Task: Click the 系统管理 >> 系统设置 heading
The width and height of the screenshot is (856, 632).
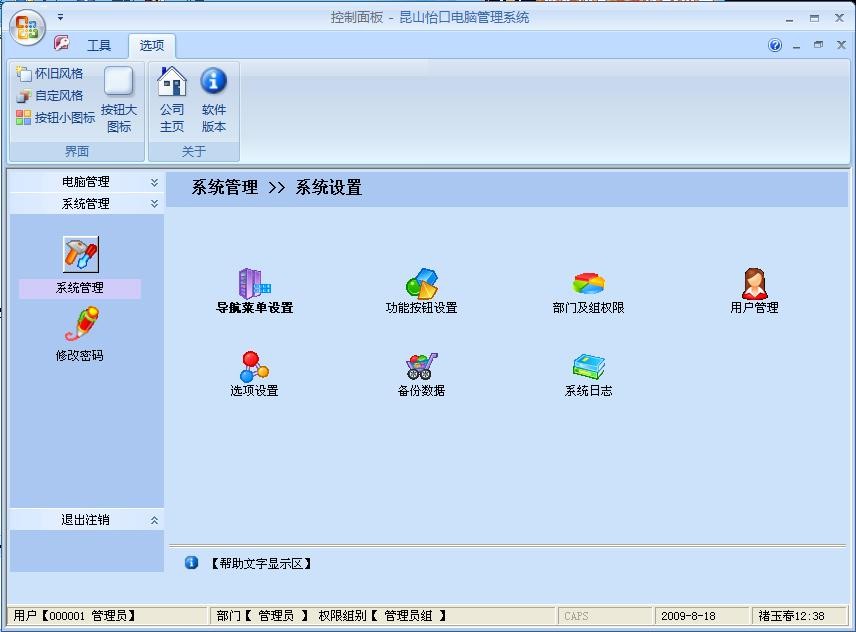Action: coord(277,188)
